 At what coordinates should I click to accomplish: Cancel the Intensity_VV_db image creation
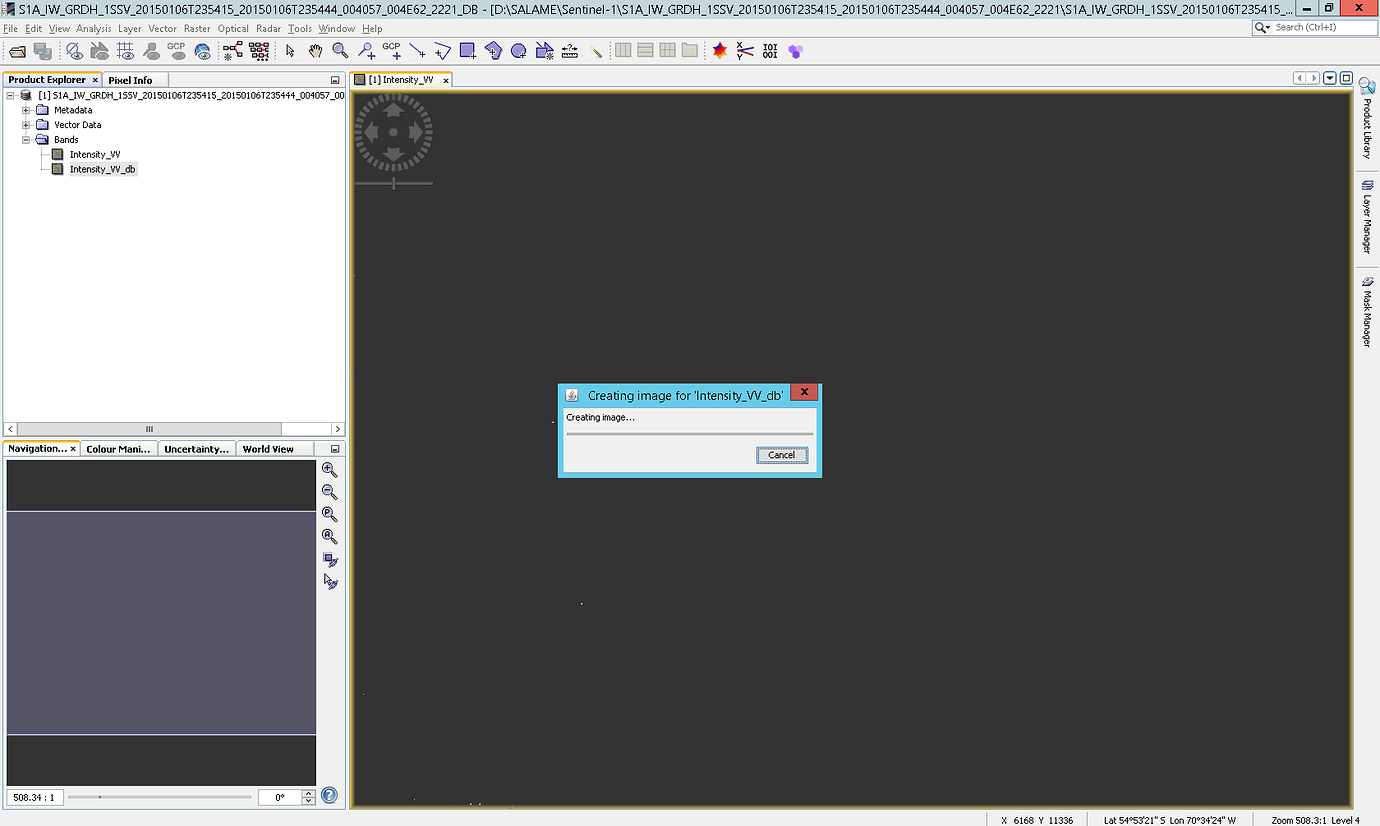[x=781, y=455]
